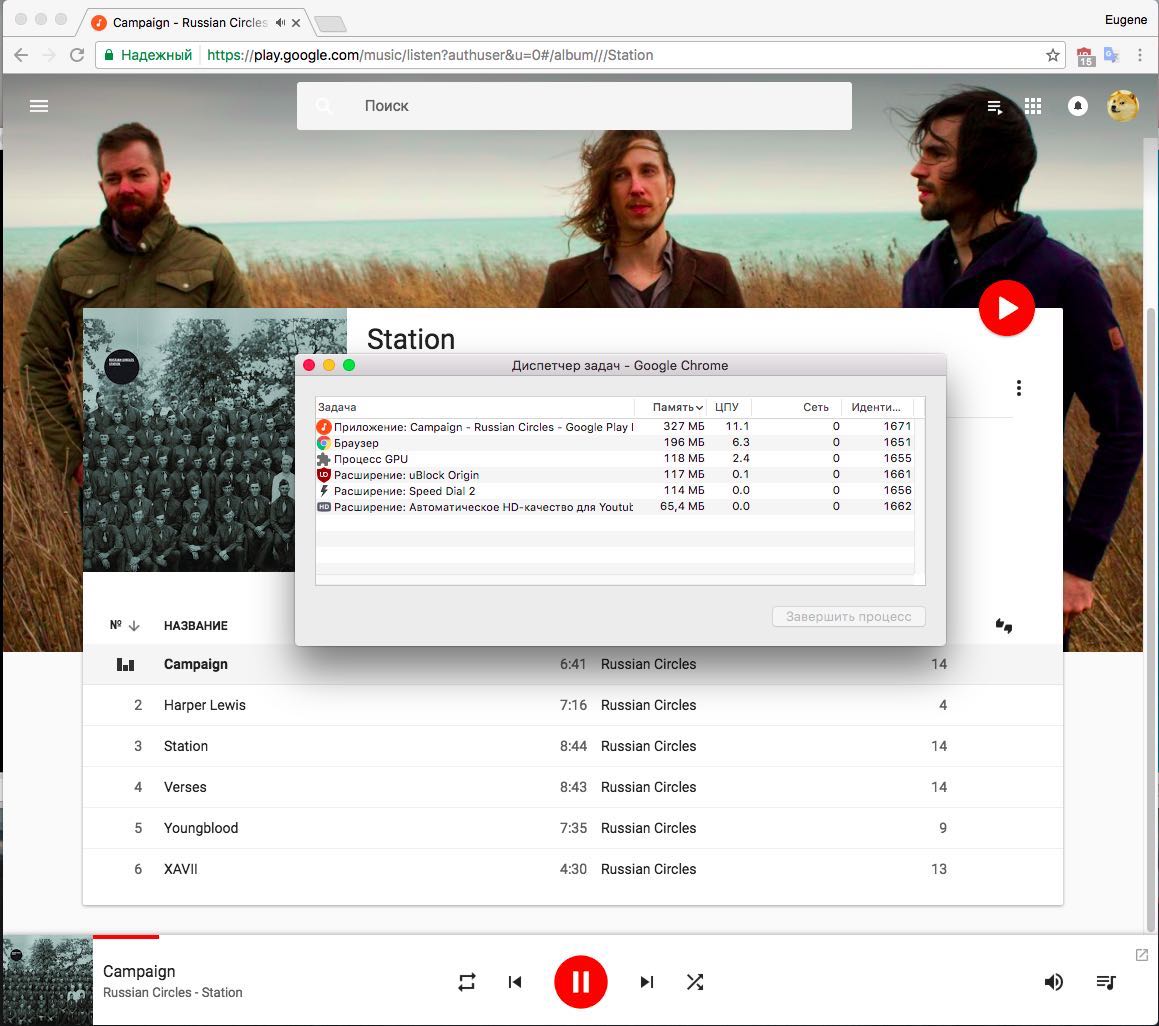Open notifications bell
This screenshot has height=1026, width=1159.
pyautogui.click(x=1078, y=106)
